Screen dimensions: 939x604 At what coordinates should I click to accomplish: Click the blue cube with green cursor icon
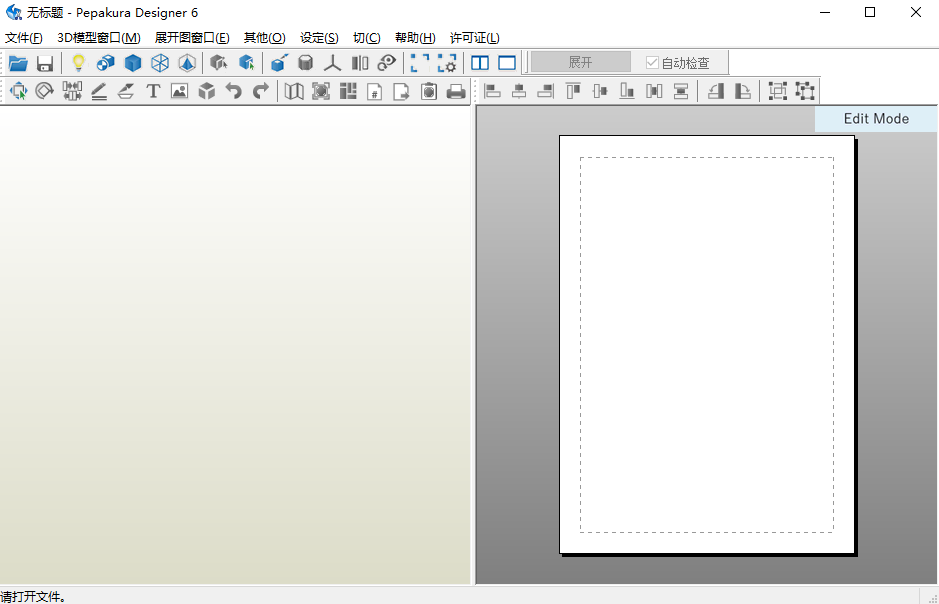point(247,63)
